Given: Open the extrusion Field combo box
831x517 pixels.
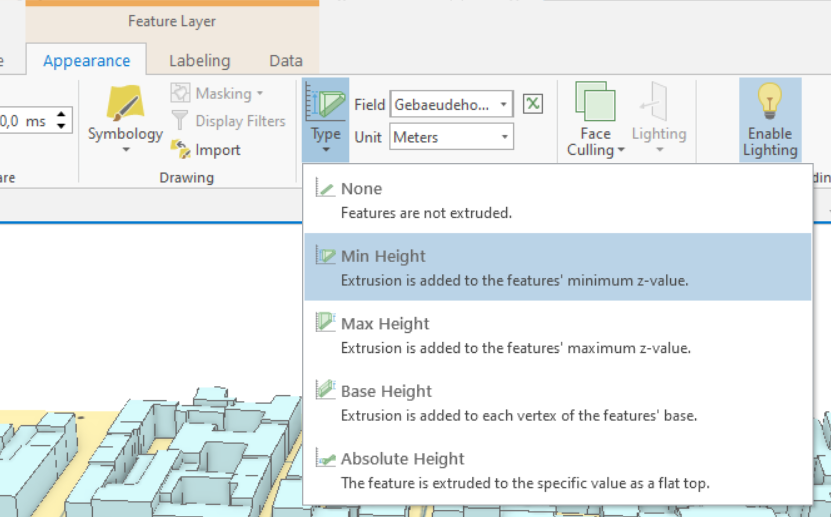Looking at the screenshot, I should click(x=452, y=104).
